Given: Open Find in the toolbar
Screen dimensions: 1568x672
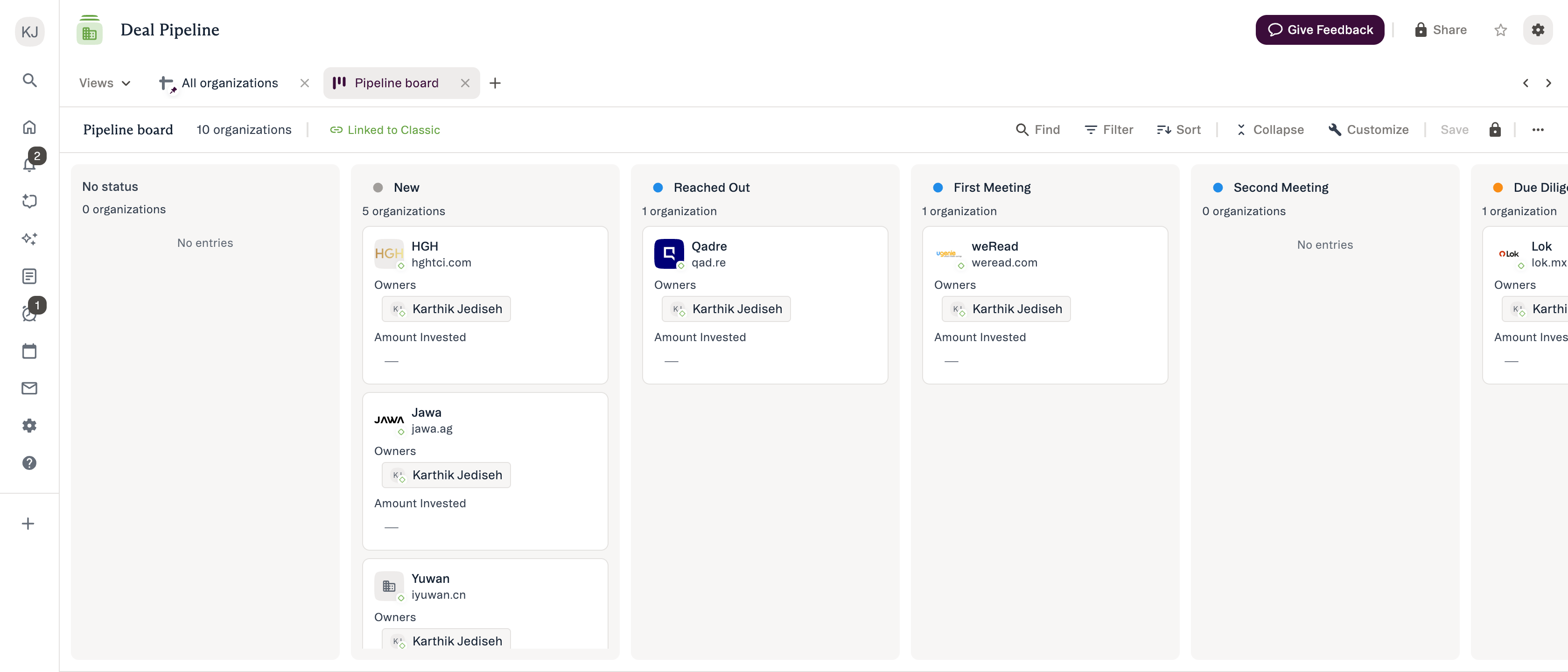Looking at the screenshot, I should tap(1038, 130).
